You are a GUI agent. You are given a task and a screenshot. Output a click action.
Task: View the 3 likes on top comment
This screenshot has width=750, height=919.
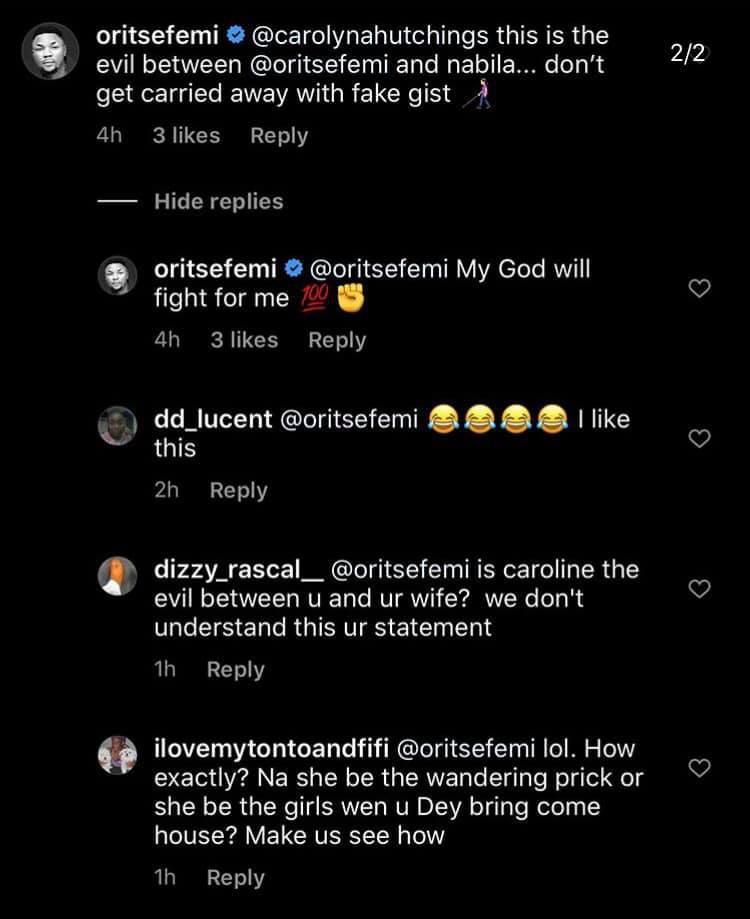(x=186, y=136)
